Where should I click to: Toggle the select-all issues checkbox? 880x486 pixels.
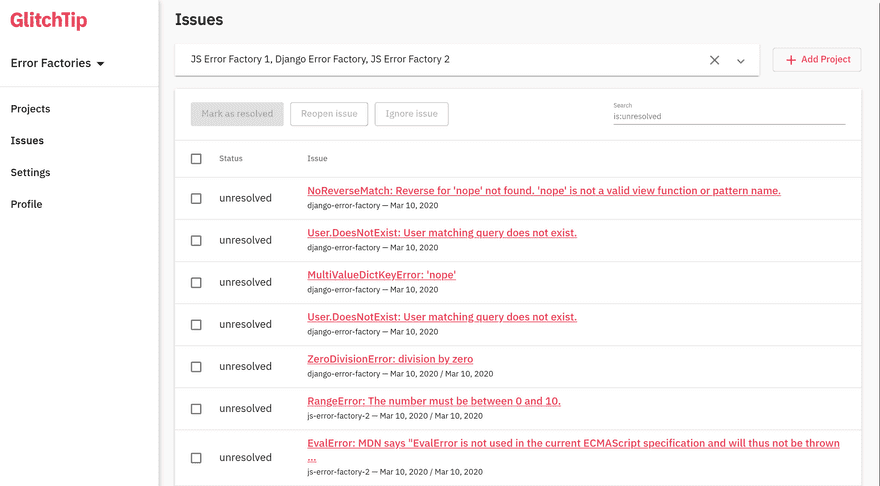click(196, 159)
